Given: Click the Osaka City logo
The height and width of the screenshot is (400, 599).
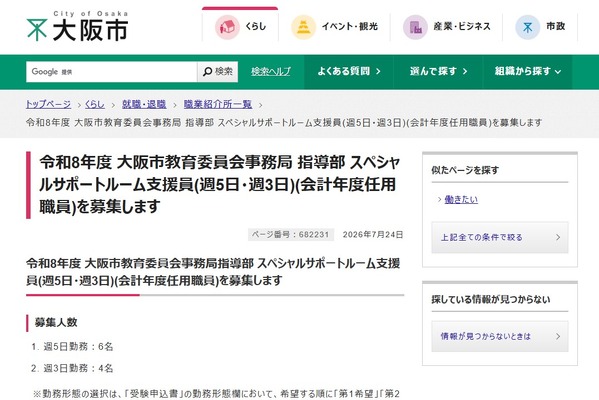Looking at the screenshot, I should coord(78,26).
